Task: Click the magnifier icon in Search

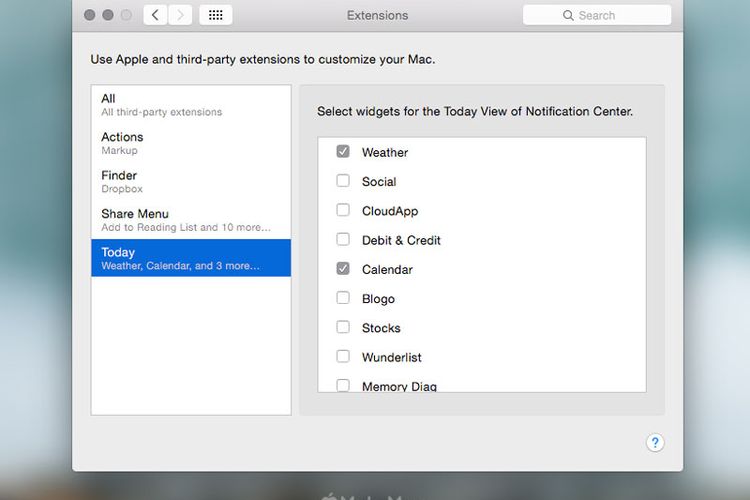Action: (568, 15)
